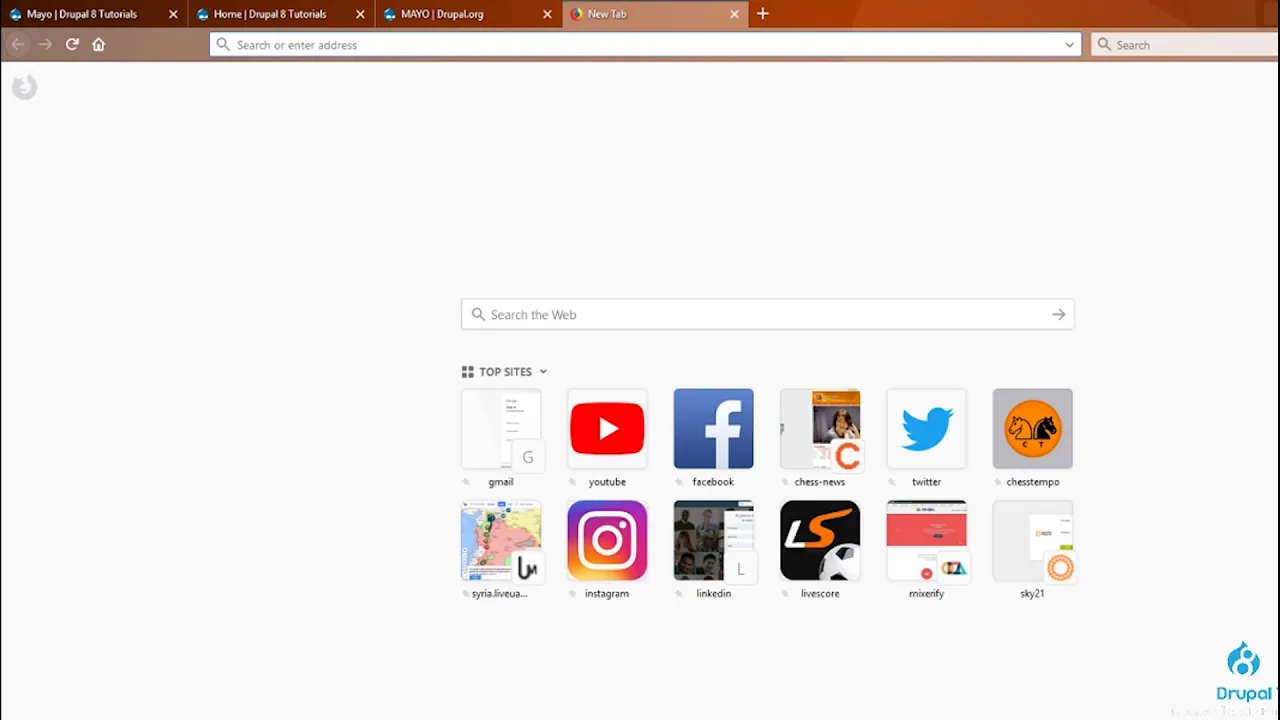Open the instagram top site tile

(607, 540)
